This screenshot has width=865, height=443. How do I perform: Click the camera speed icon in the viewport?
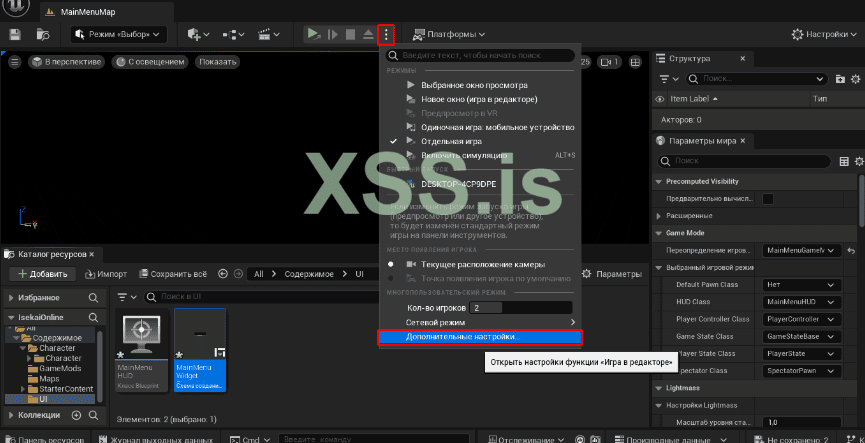tap(610, 62)
